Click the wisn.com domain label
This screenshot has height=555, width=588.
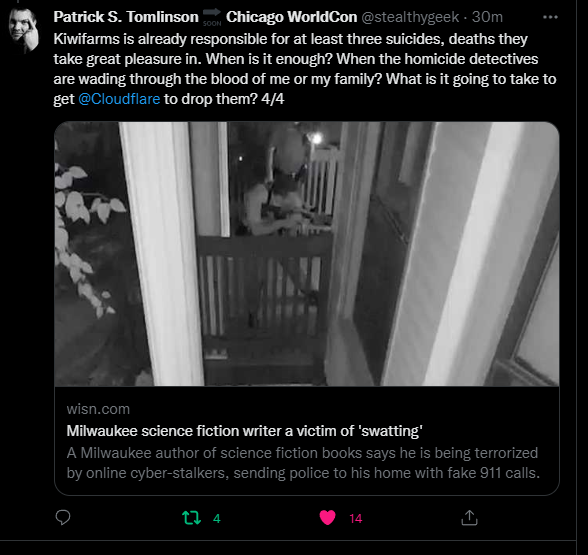(98, 409)
